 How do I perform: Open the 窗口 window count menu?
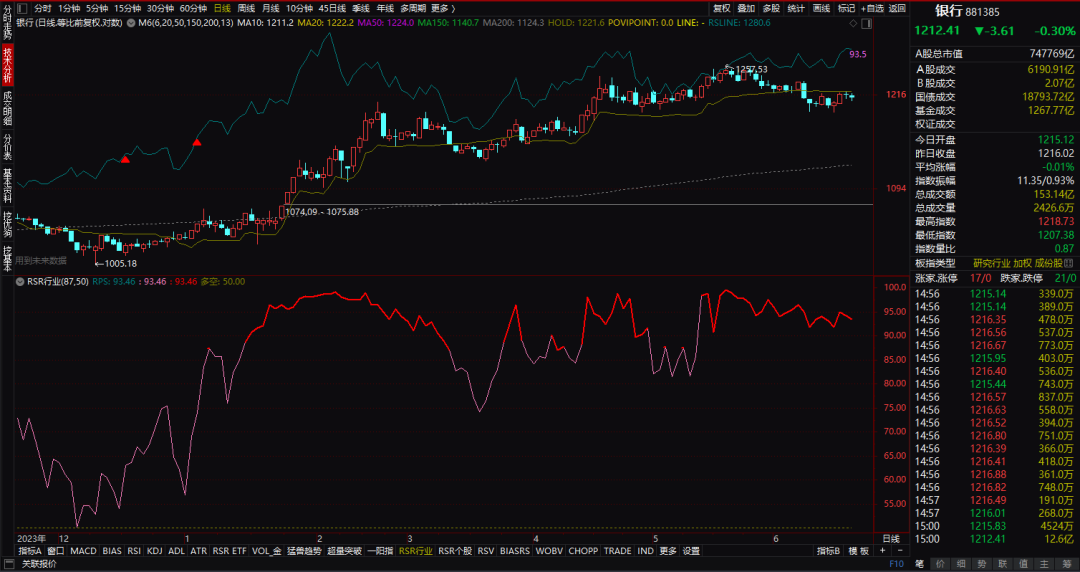coord(56,551)
